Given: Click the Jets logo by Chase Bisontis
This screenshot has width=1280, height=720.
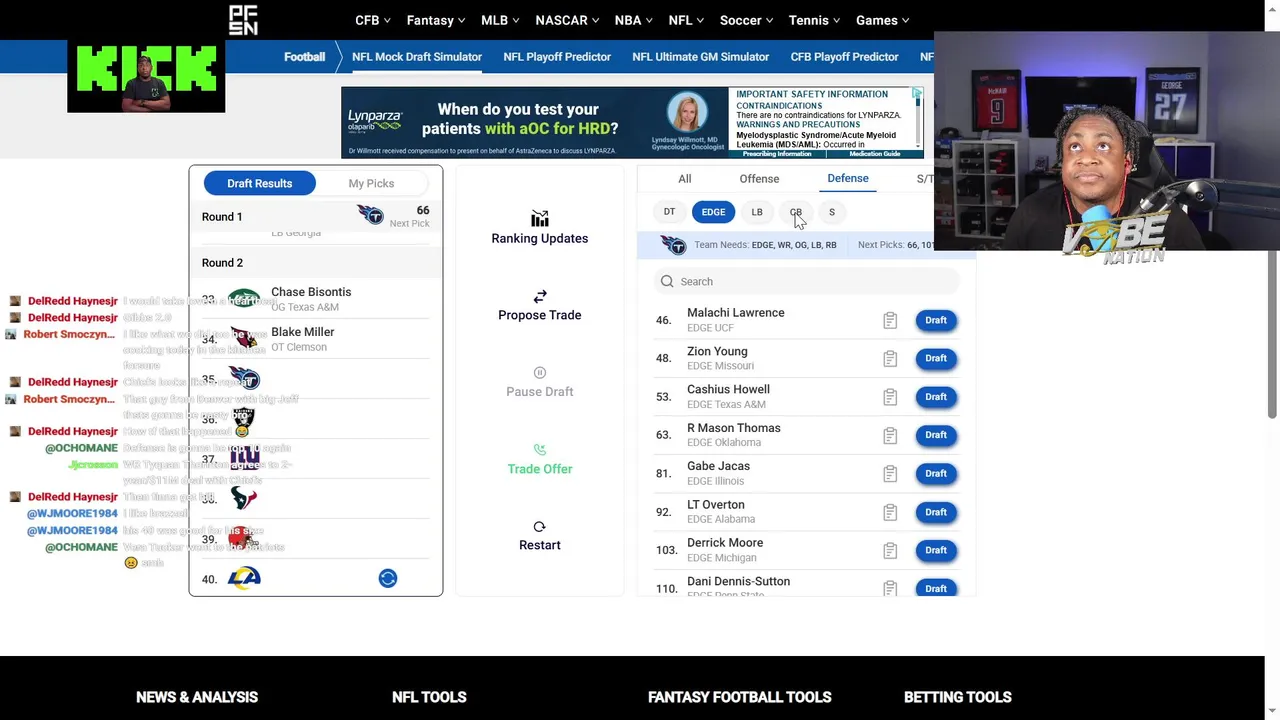Looking at the screenshot, I should point(244,298).
